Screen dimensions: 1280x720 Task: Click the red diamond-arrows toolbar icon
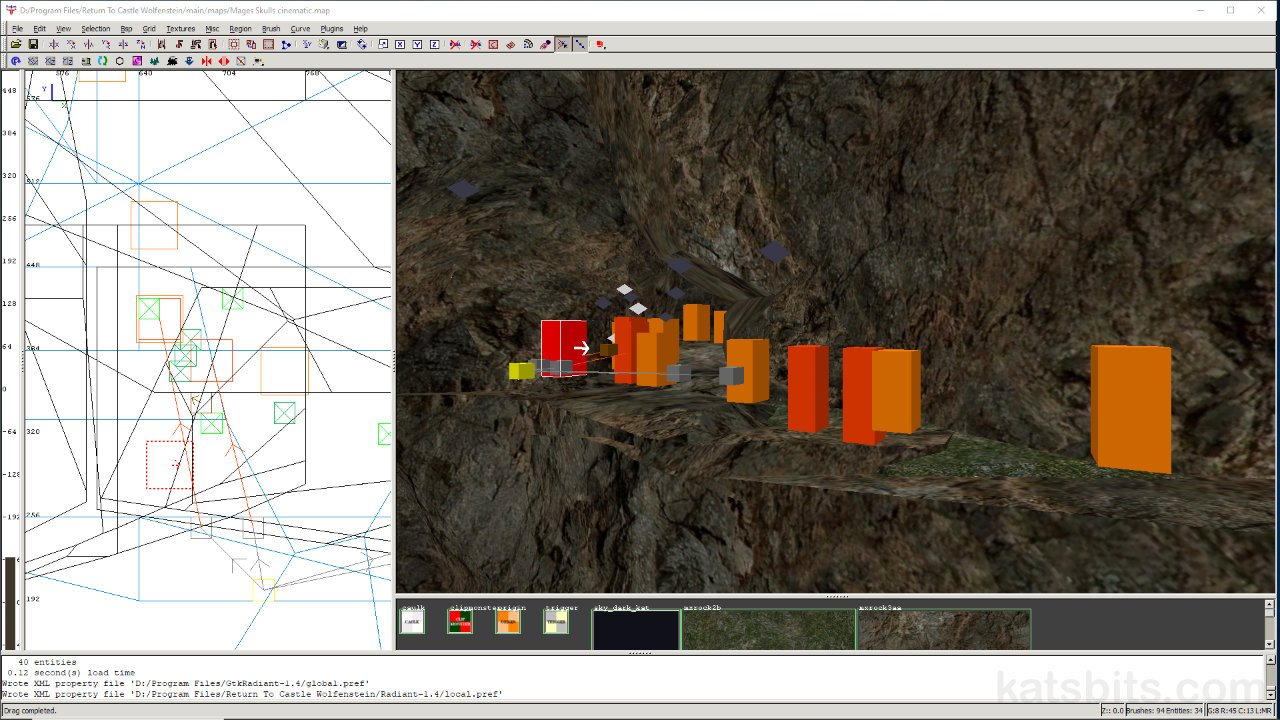tap(223, 61)
